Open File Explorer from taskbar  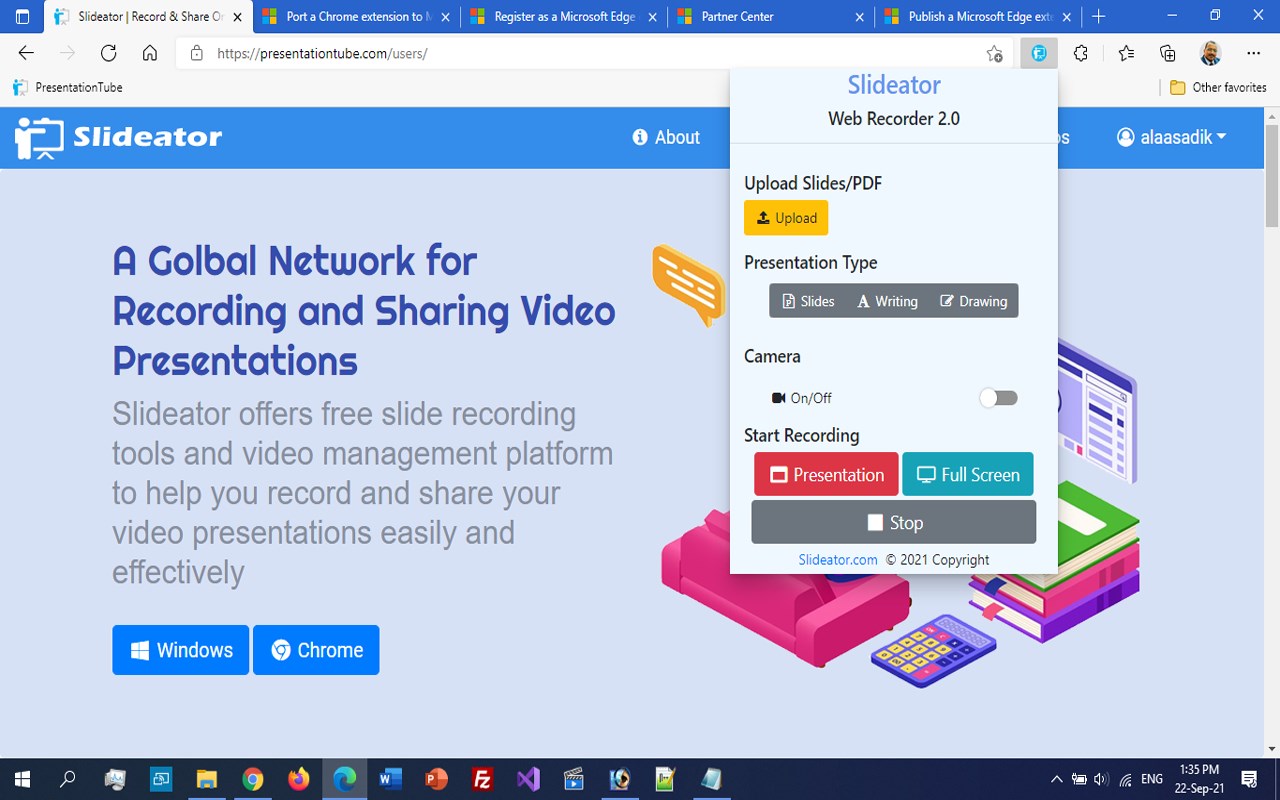coord(206,779)
